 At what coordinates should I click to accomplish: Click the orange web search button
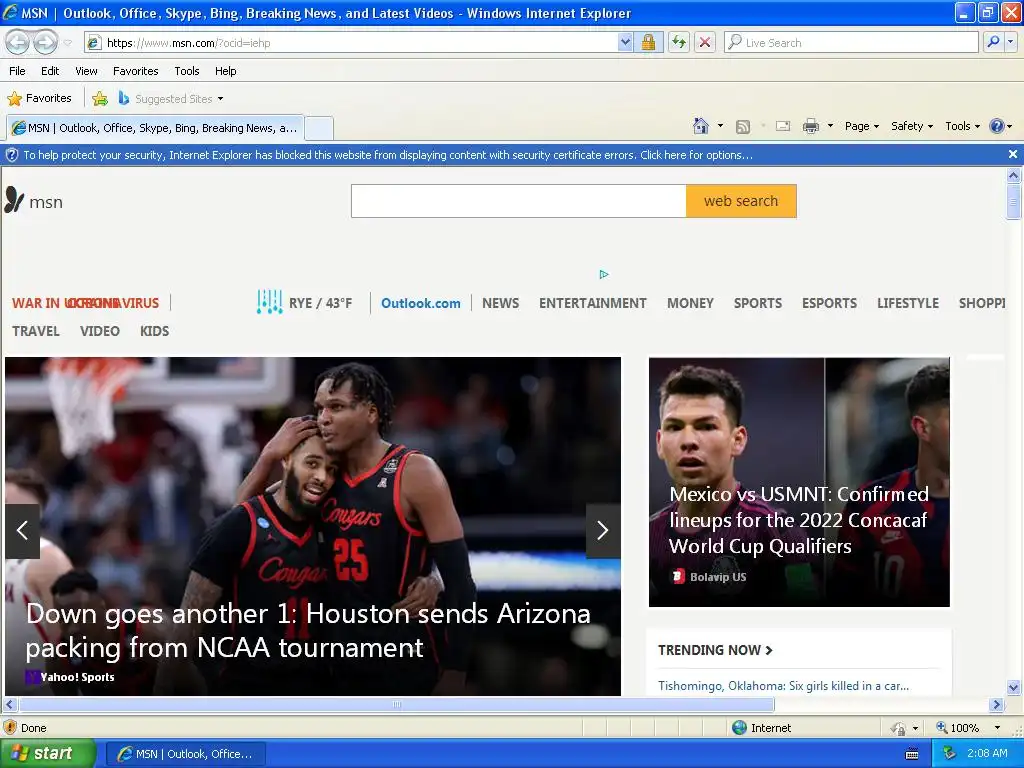point(741,201)
